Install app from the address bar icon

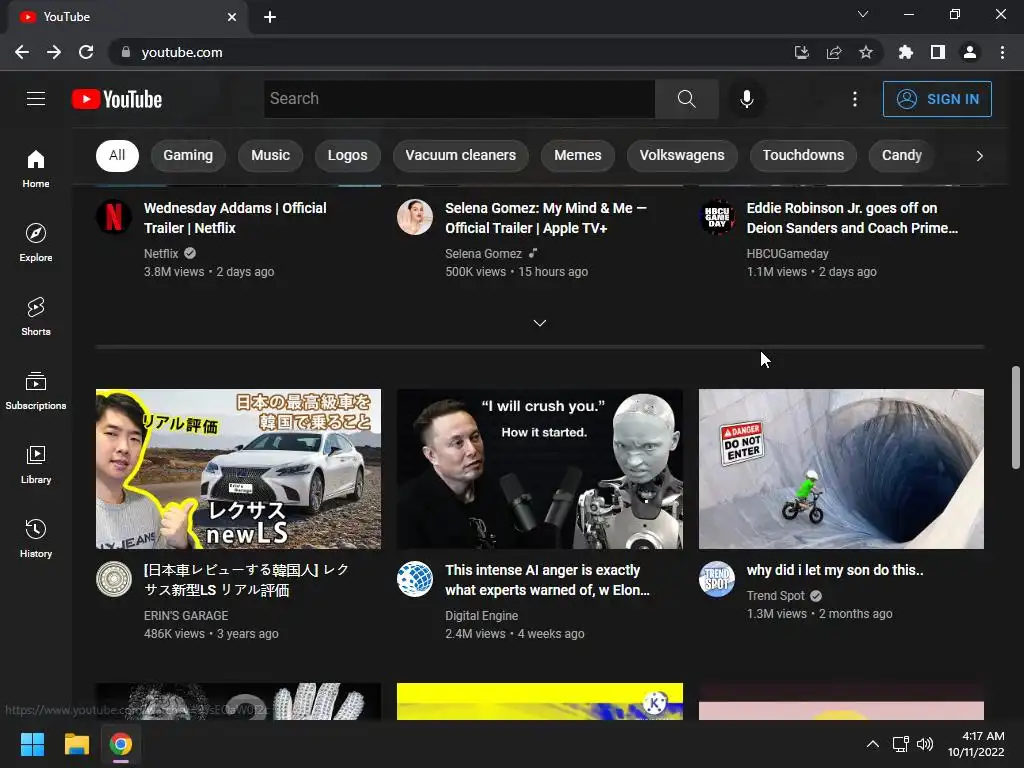point(802,52)
